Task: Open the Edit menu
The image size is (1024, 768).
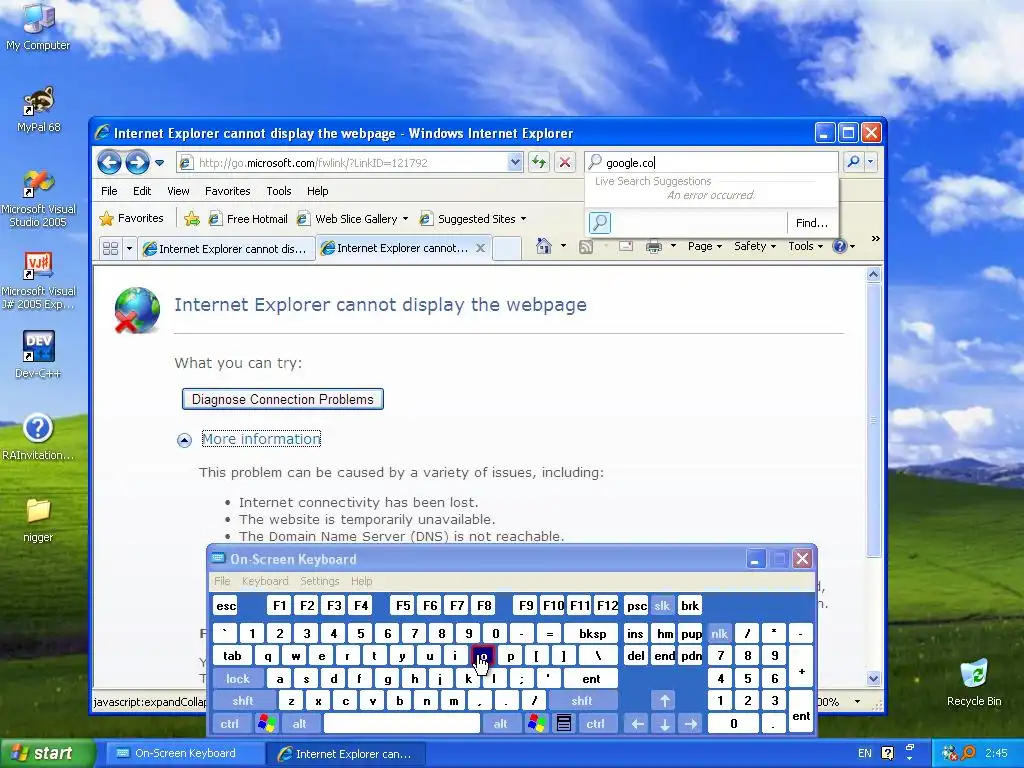Action: click(x=142, y=191)
